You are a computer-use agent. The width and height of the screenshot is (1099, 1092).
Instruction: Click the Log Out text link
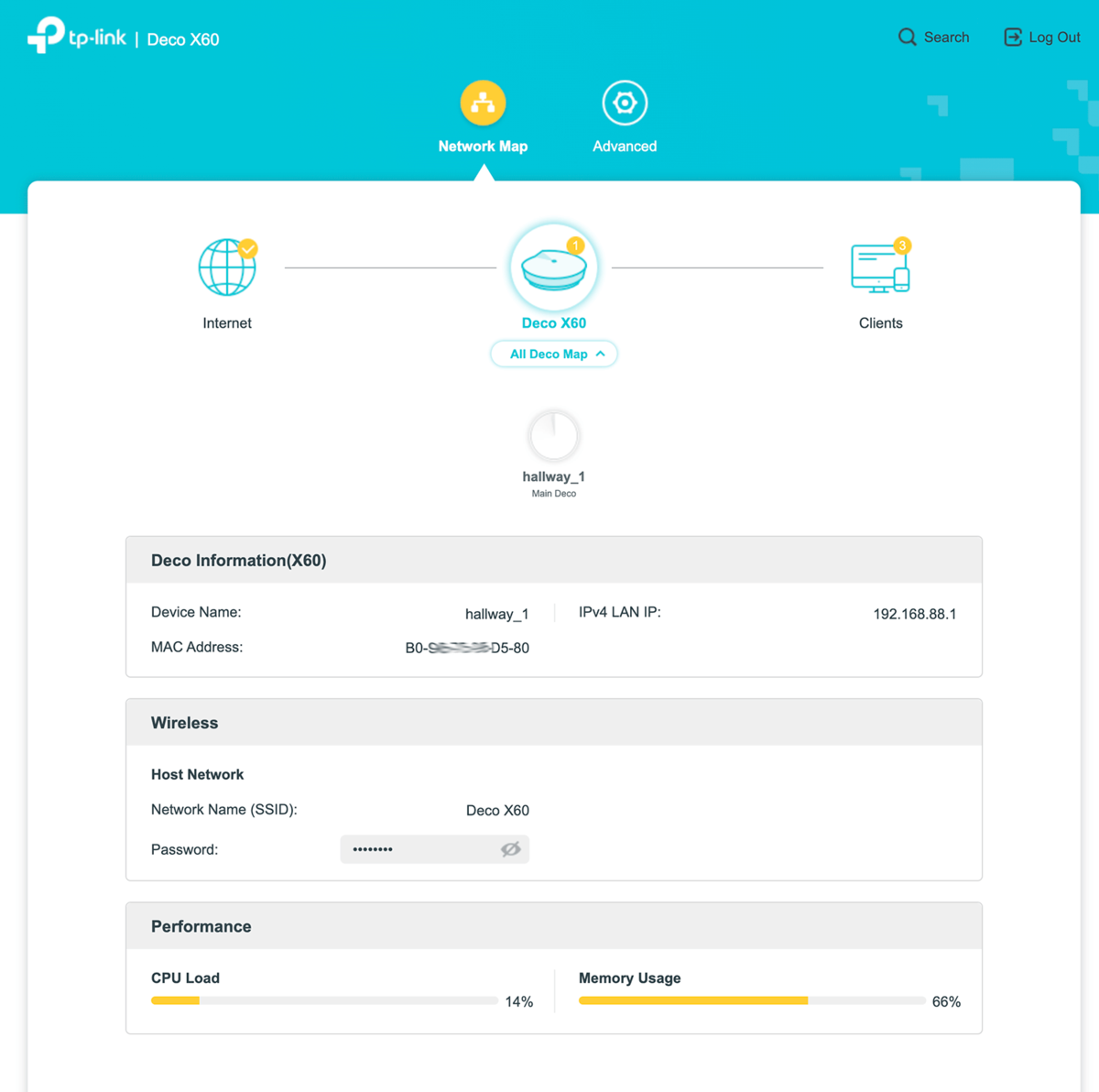pos(1054,38)
